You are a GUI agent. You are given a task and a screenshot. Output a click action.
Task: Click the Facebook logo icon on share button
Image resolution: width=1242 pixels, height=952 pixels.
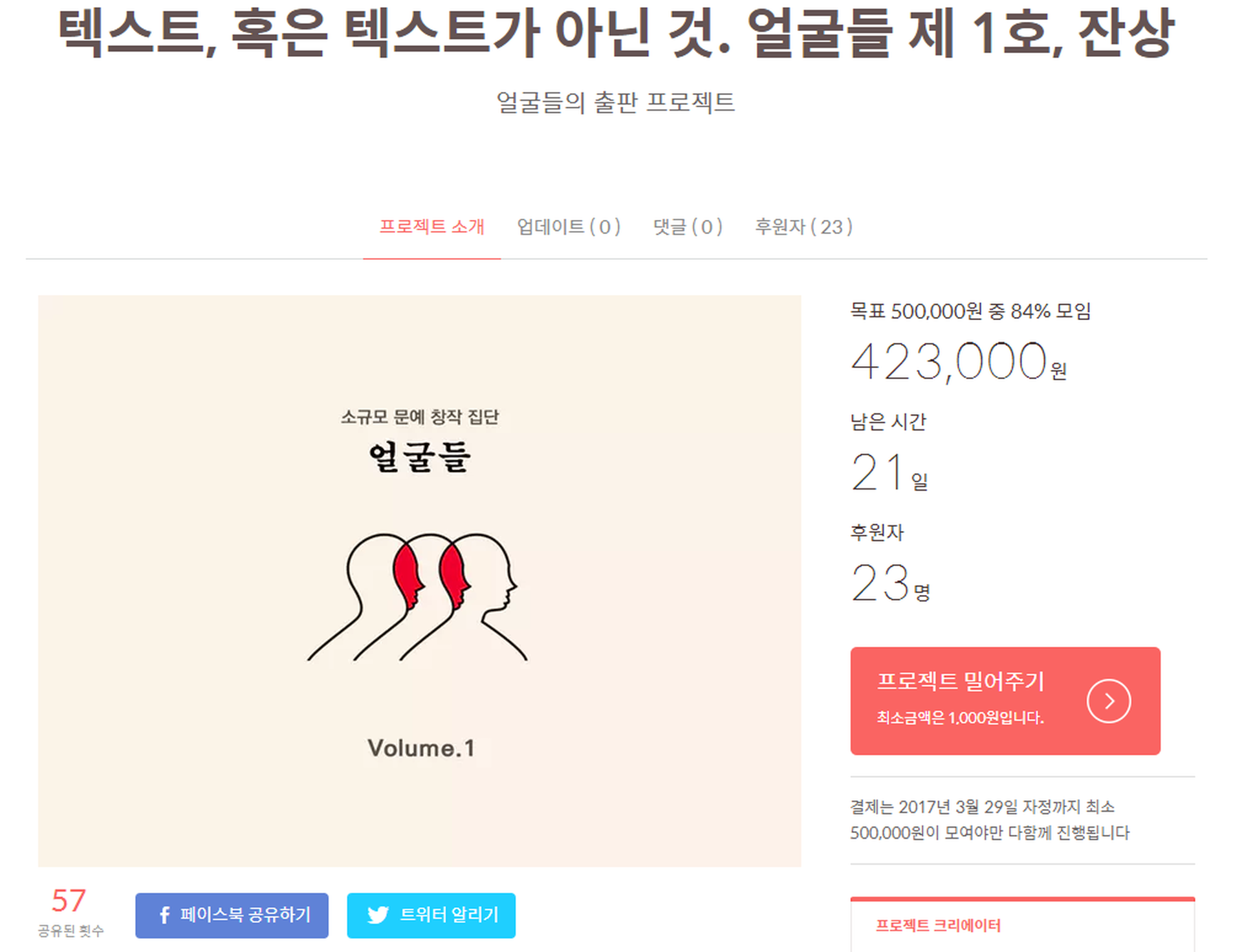coord(164,915)
